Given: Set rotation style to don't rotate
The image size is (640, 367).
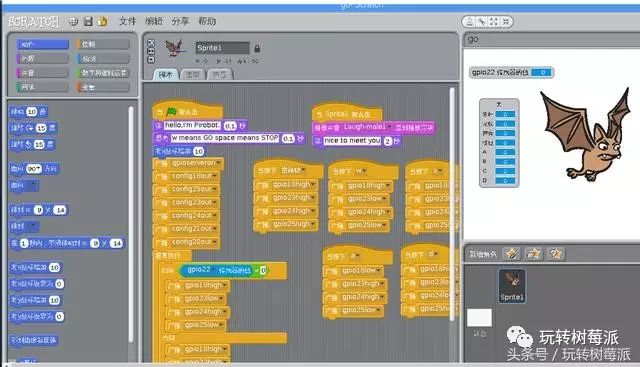Looking at the screenshot, I should (151, 60).
